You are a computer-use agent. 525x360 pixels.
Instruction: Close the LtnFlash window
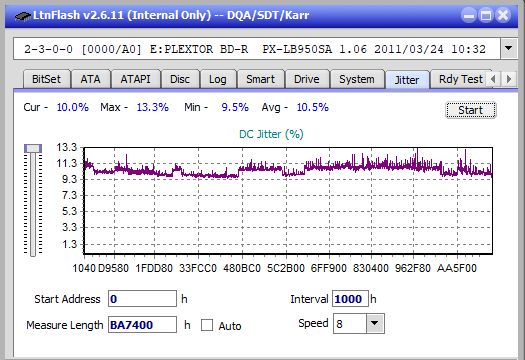point(503,15)
